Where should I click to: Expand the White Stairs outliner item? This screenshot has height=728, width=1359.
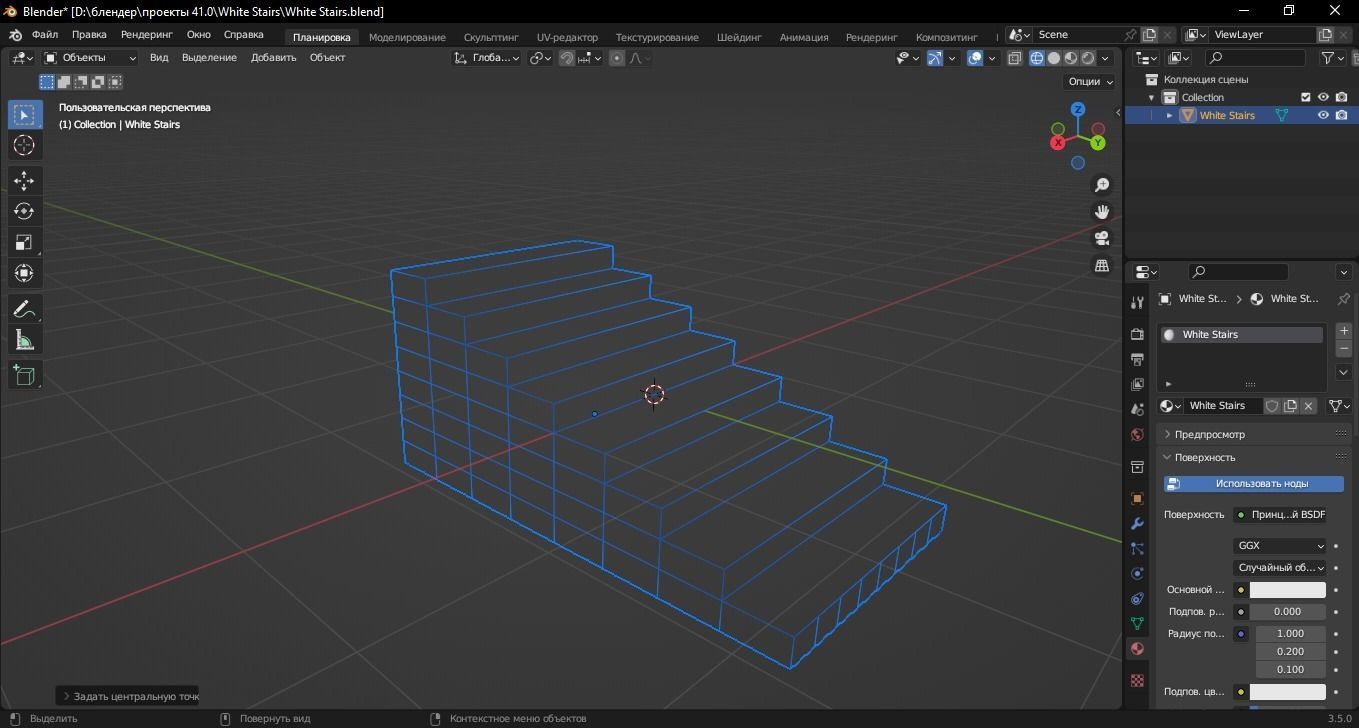click(x=1170, y=115)
